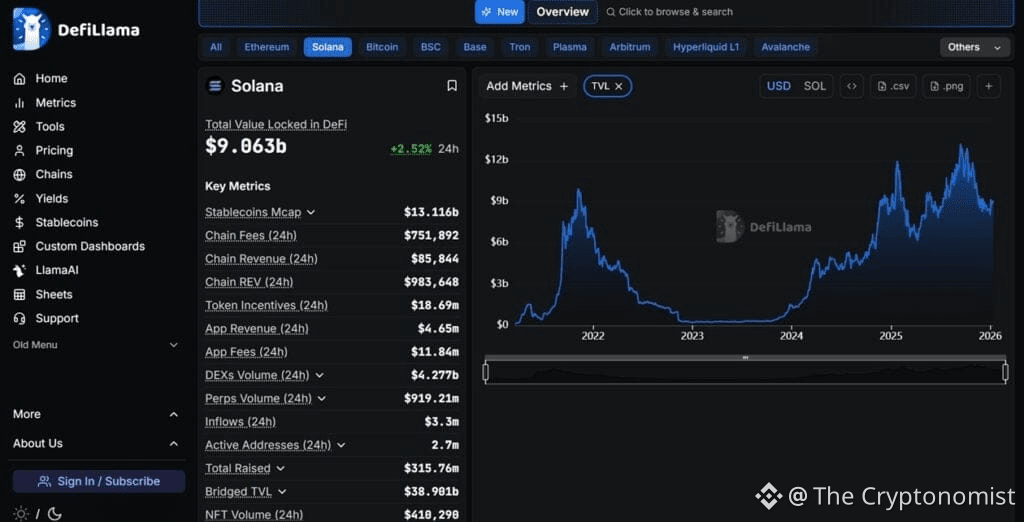Select the Hyperliquid L1 chain tab

[x=706, y=47]
